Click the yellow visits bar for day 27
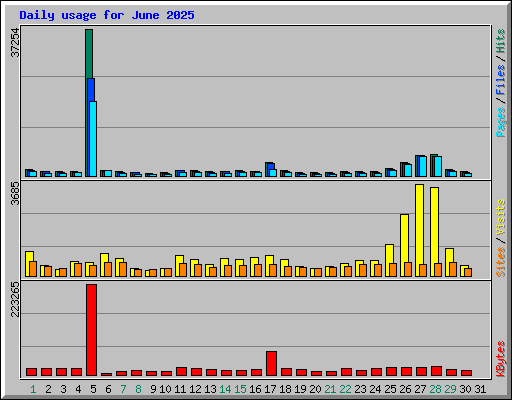Image resolution: width=512 pixels, height=400 pixels. click(x=419, y=224)
